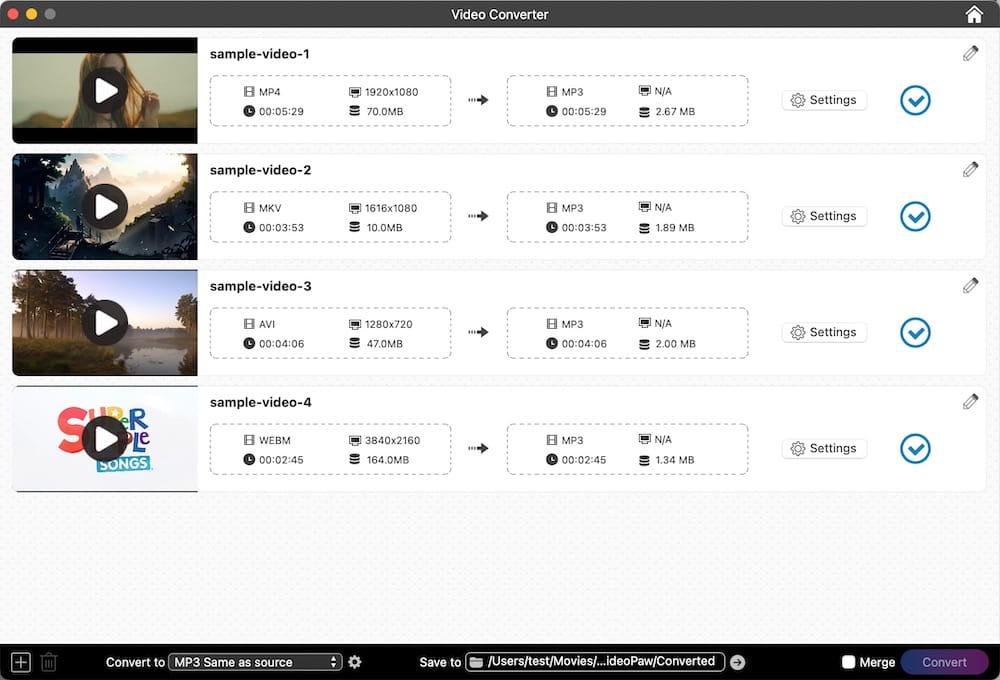Play the sample-video-2 preview

tap(105, 207)
